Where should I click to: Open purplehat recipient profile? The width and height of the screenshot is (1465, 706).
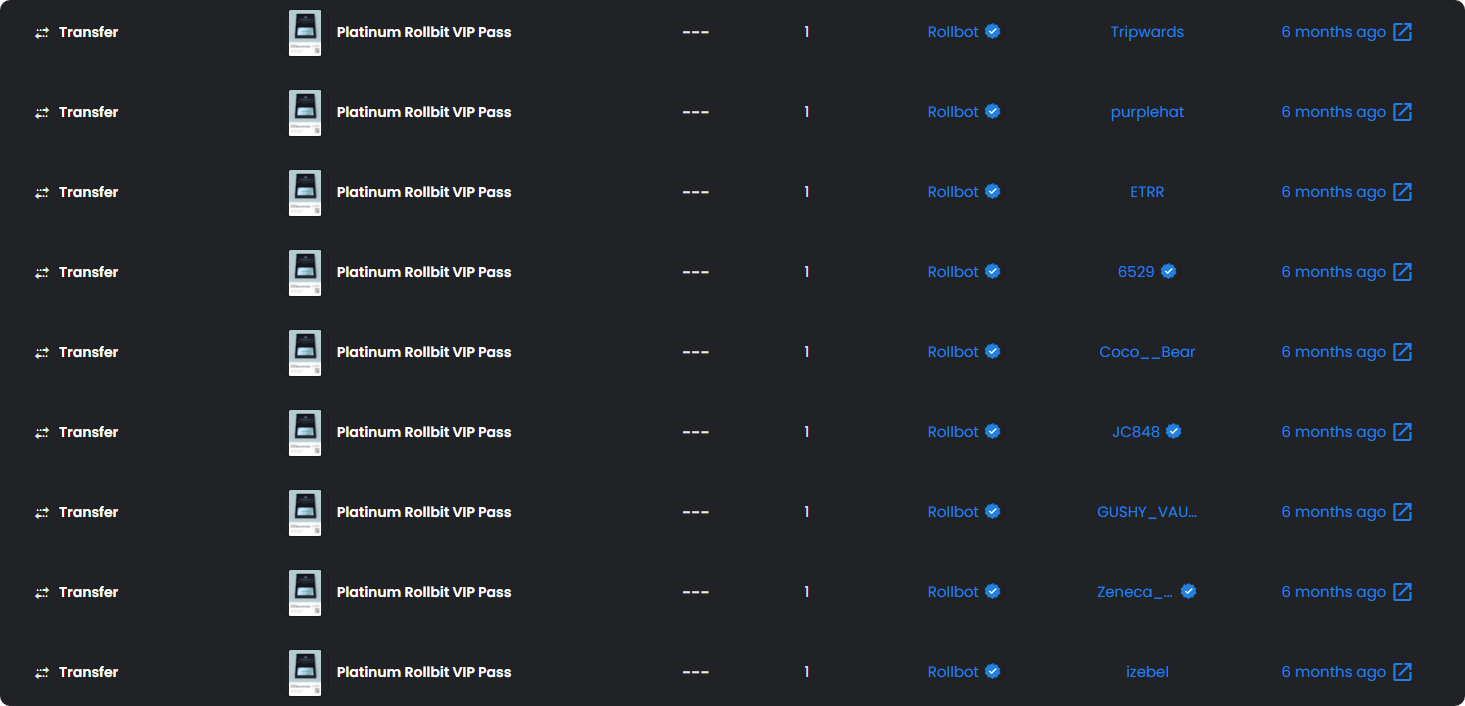1147,112
